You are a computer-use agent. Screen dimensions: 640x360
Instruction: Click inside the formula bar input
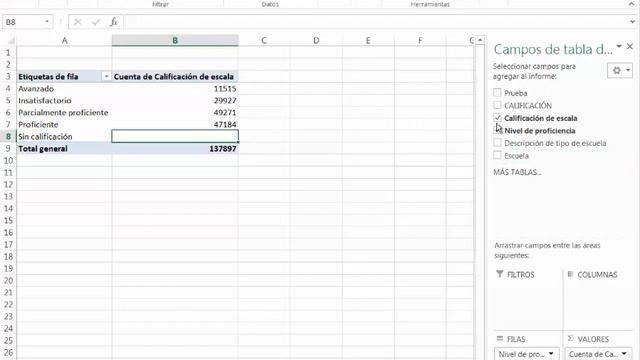[376, 22]
